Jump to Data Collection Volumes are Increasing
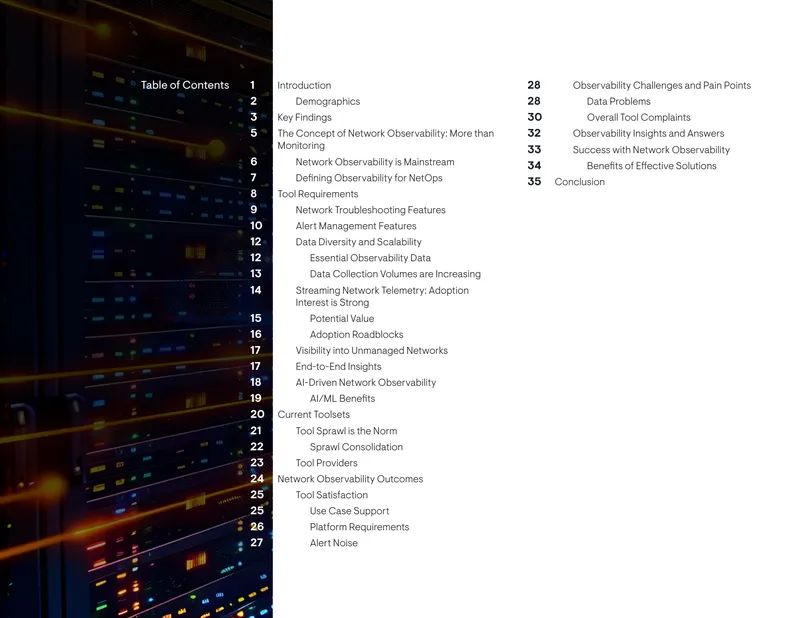Screen dimensions: 800x618 (395, 274)
